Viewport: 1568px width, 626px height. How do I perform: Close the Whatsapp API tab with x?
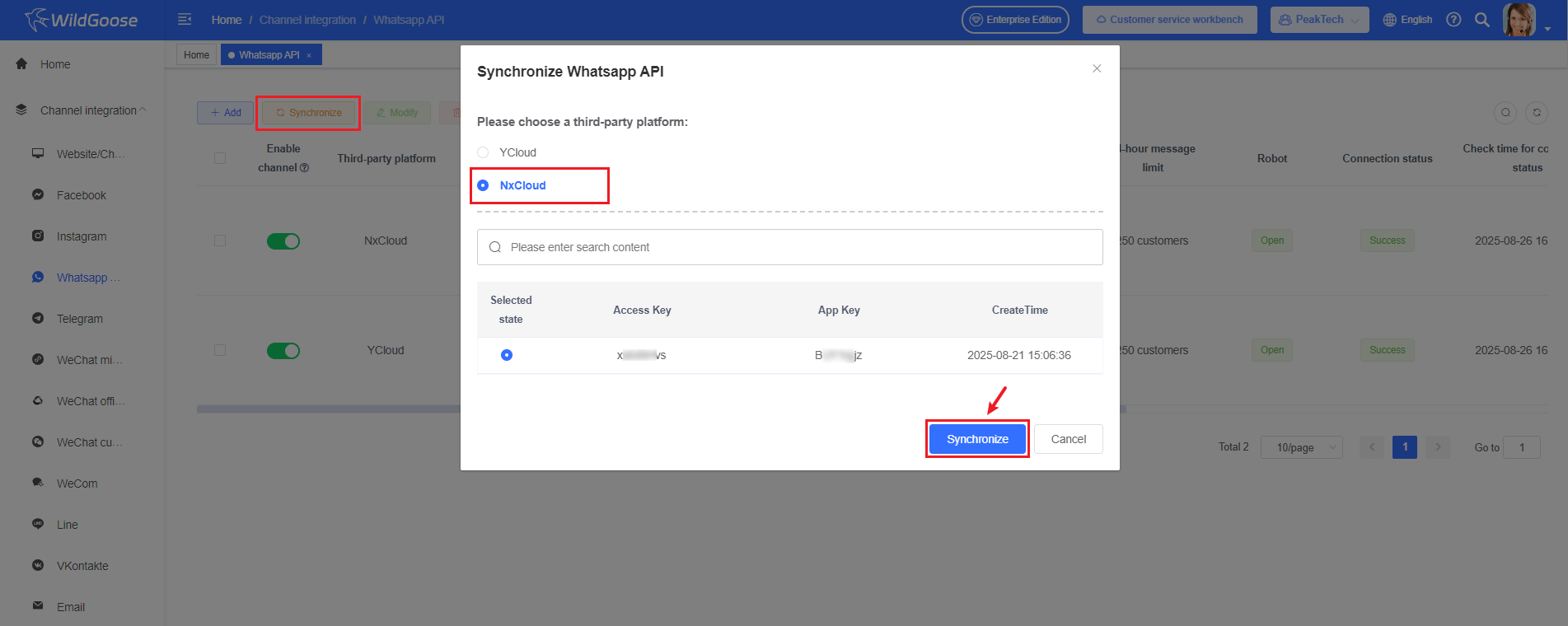[x=309, y=55]
